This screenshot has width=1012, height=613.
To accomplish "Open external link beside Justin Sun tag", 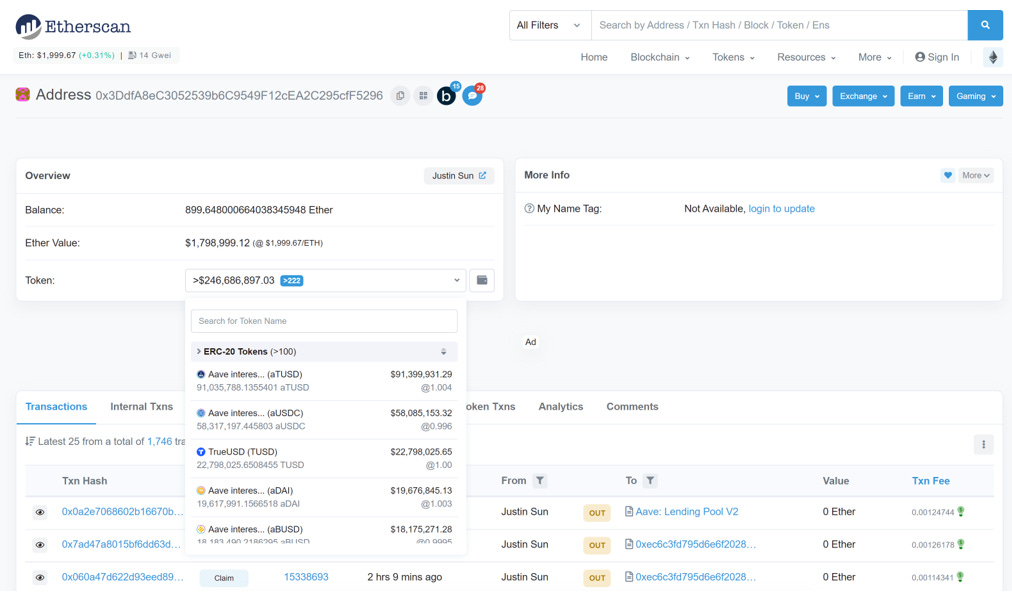I will click(482, 176).
